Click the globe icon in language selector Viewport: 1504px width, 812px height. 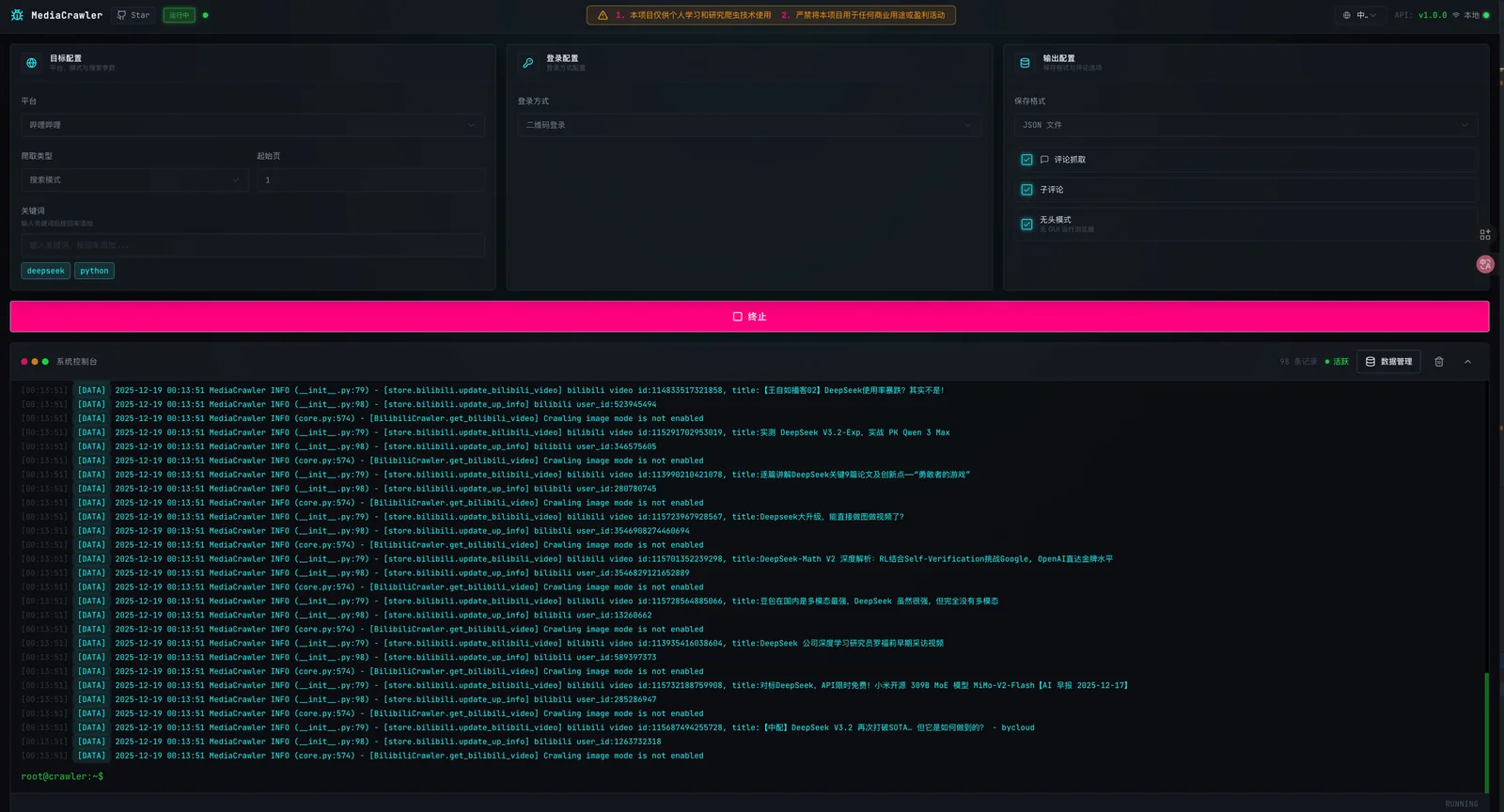[x=1346, y=15]
